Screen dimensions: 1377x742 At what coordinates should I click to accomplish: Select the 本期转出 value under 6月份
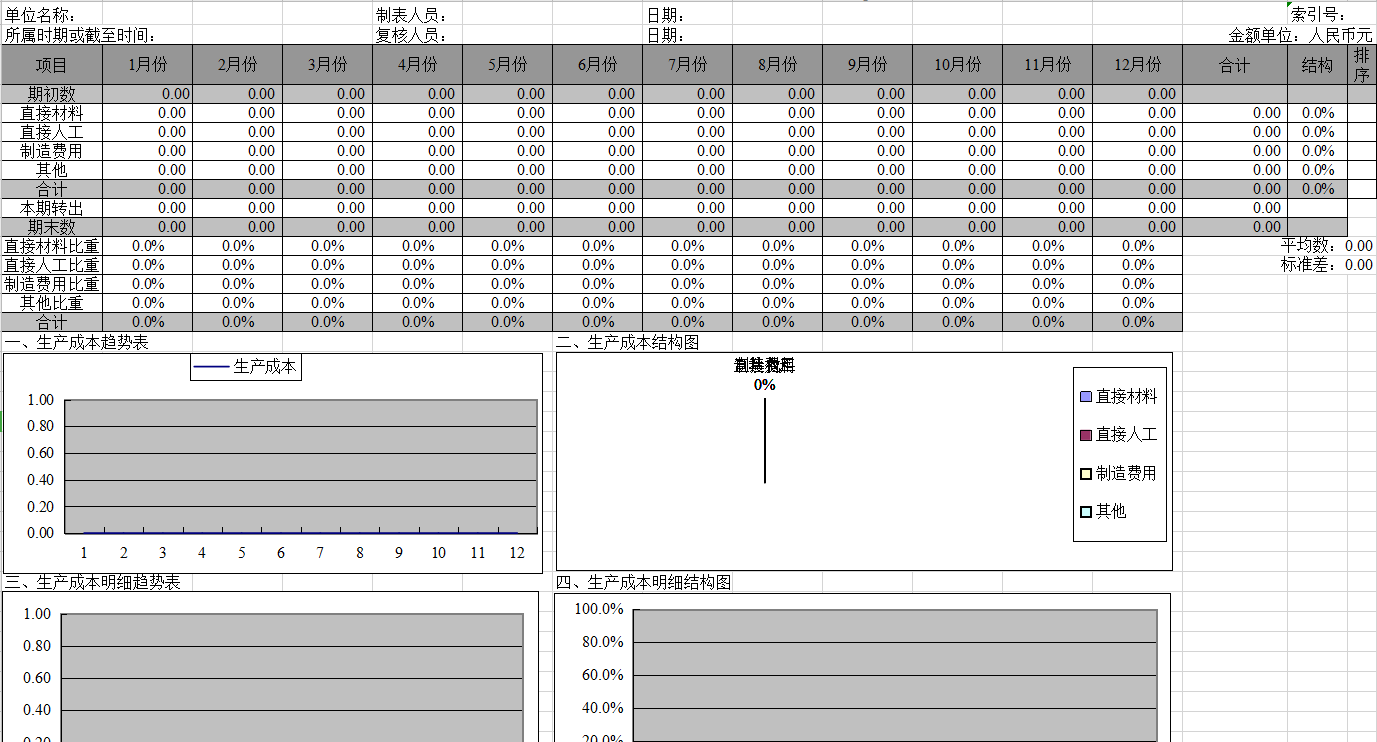[x=597, y=208]
